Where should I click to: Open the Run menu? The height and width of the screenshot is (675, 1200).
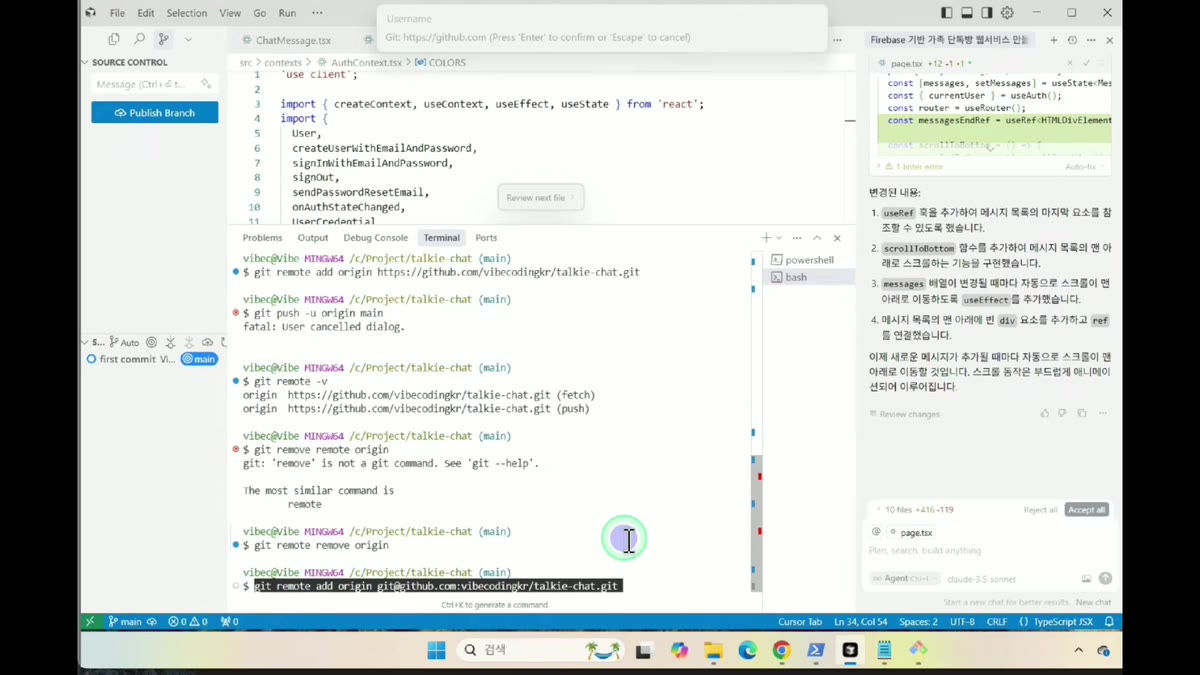[x=287, y=13]
